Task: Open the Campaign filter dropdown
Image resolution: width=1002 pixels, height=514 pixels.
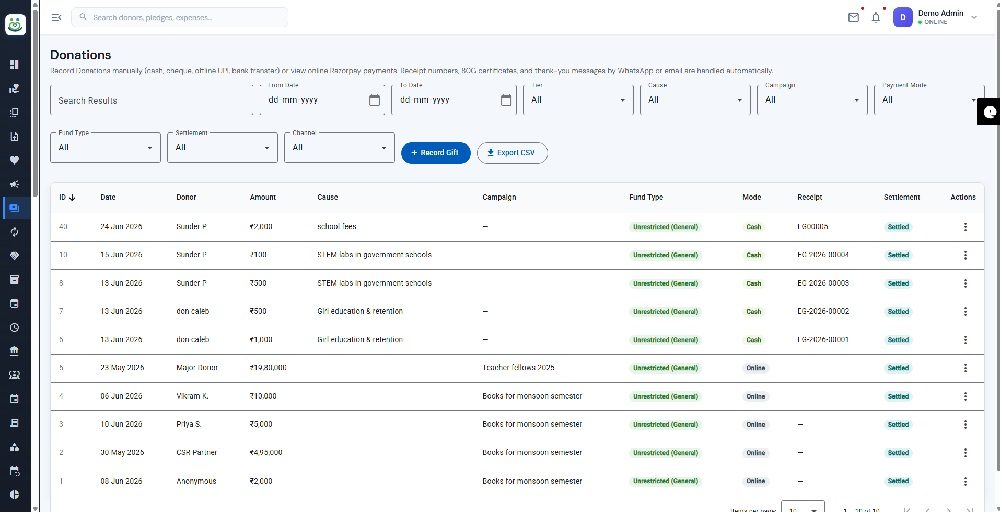Action: click(x=812, y=100)
